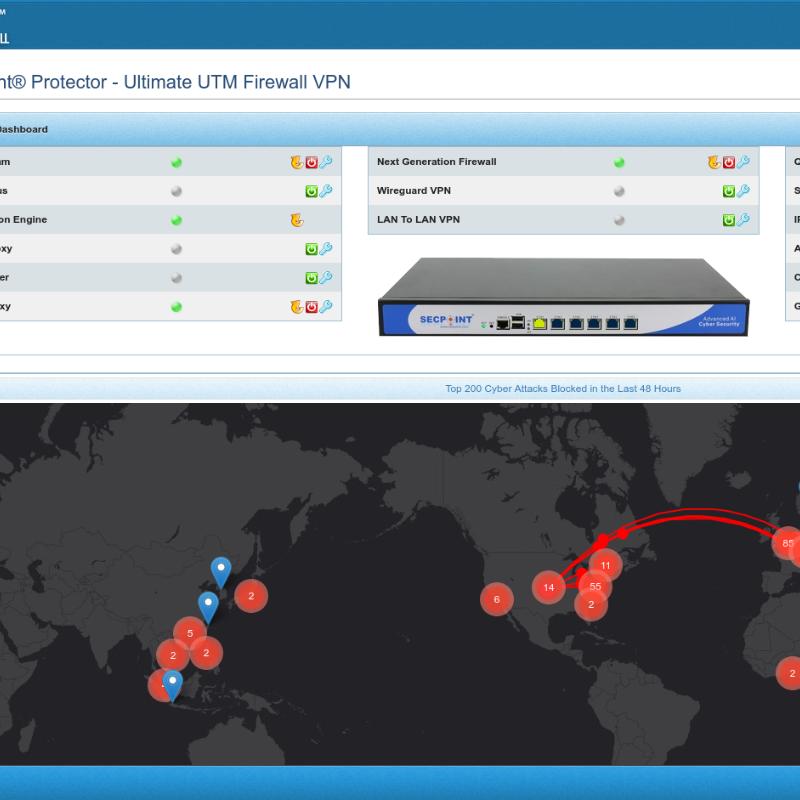Click the blue map pin over Korea
The image size is (800, 800).
click(221, 572)
